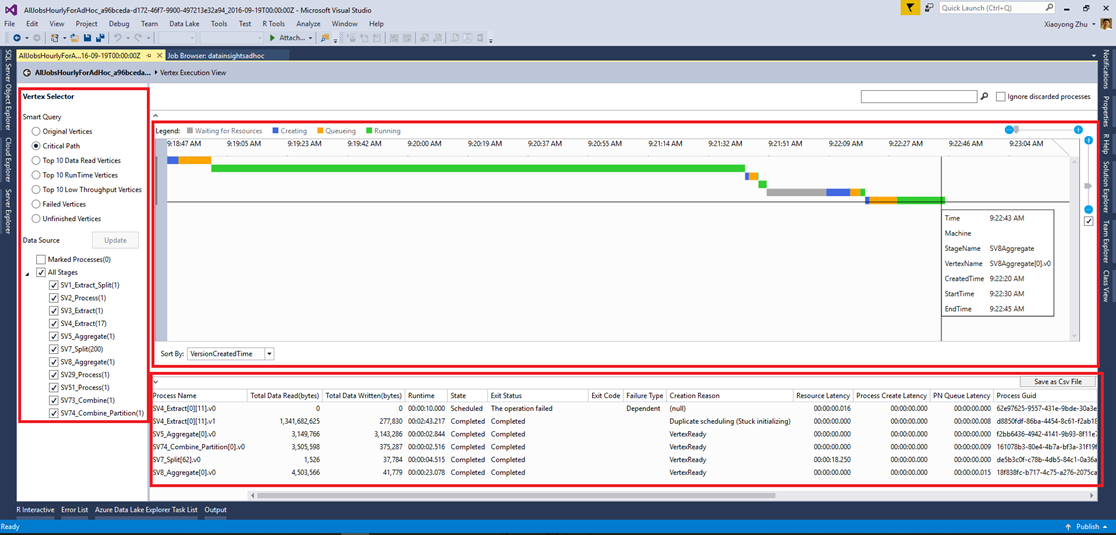
Task: Click the horizontal zoom-in plus icon above timeline
Action: (1078, 130)
